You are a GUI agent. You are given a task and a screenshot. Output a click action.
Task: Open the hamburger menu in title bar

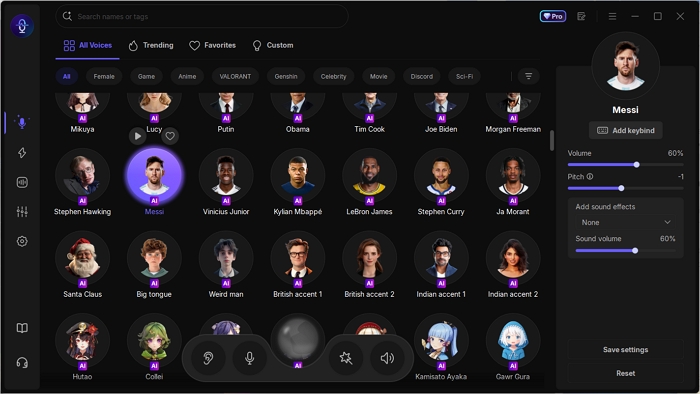coord(612,17)
